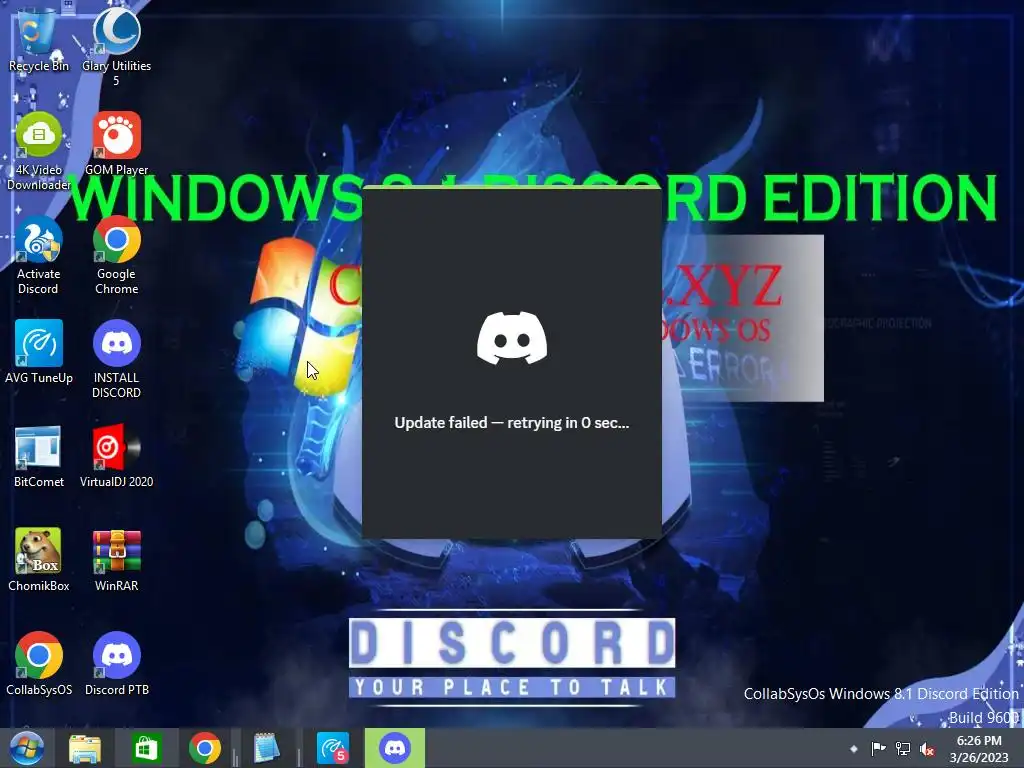Image resolution: width=1024 pixels, height=768 pixels.
Task: Open the clock showing 6:26 PM
Action: [978, 749]
